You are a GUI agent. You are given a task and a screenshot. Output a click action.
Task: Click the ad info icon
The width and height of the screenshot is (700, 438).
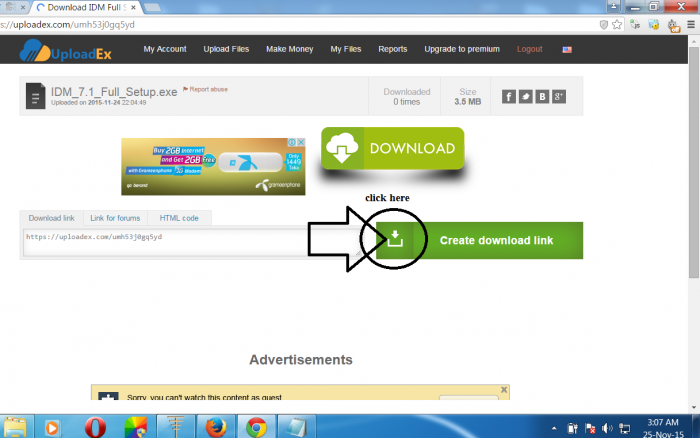pyautogui.click(x=292, y=142)
